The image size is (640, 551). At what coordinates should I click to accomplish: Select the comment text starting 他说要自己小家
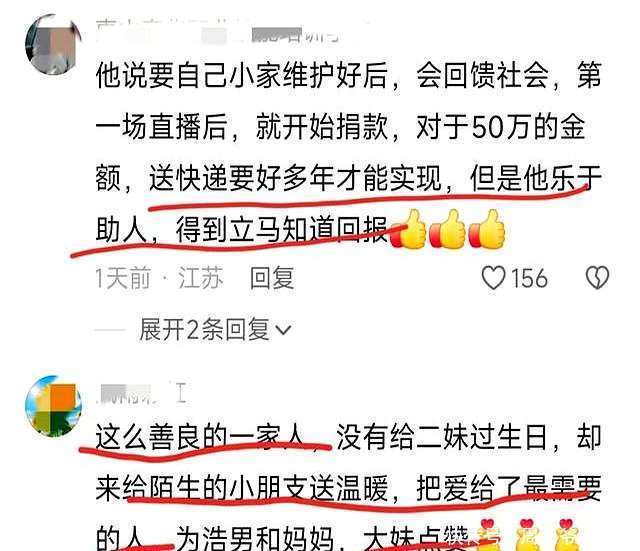click(x=349, y=152)
